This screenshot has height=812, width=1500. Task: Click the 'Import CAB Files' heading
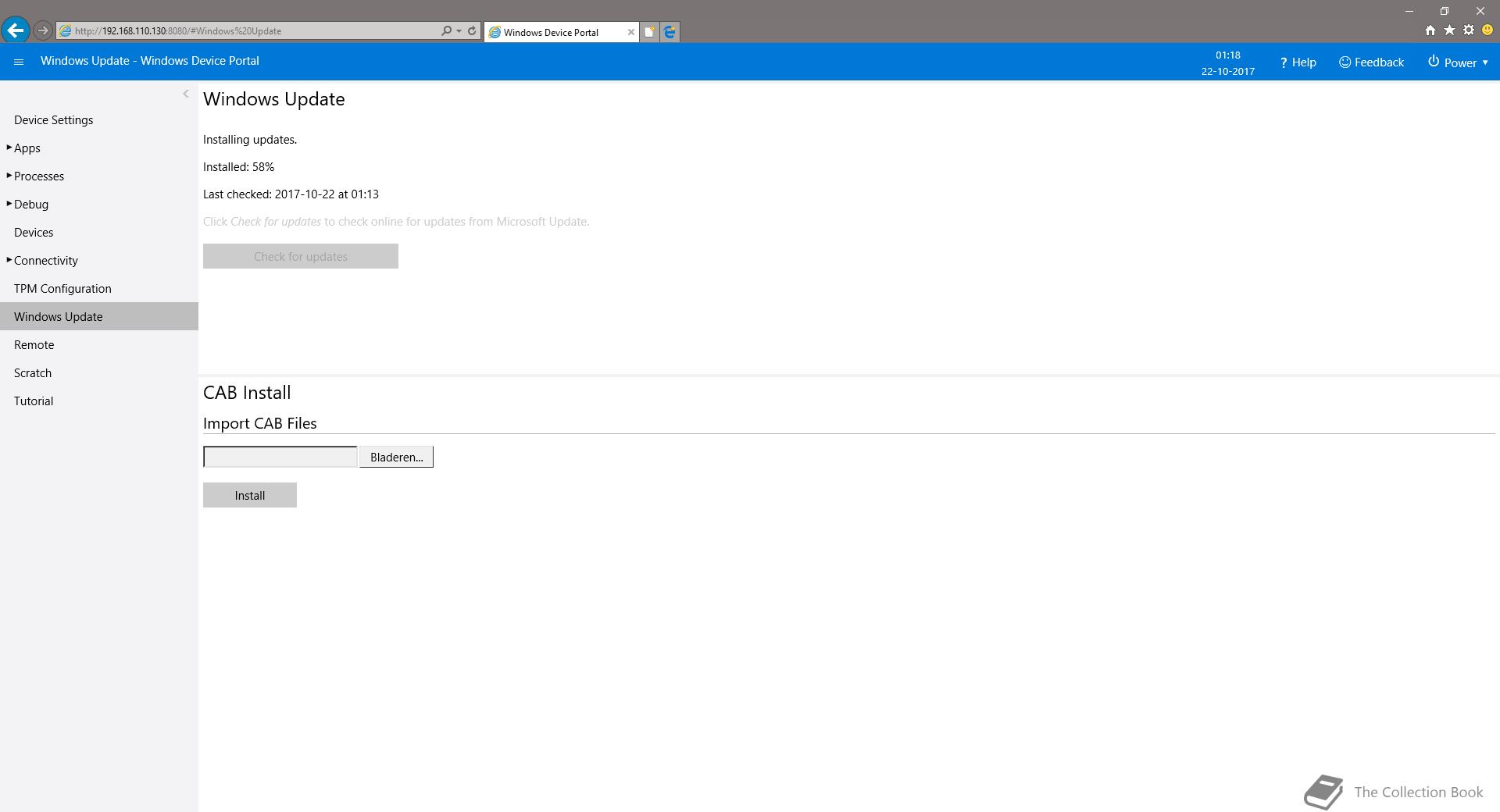260,423
